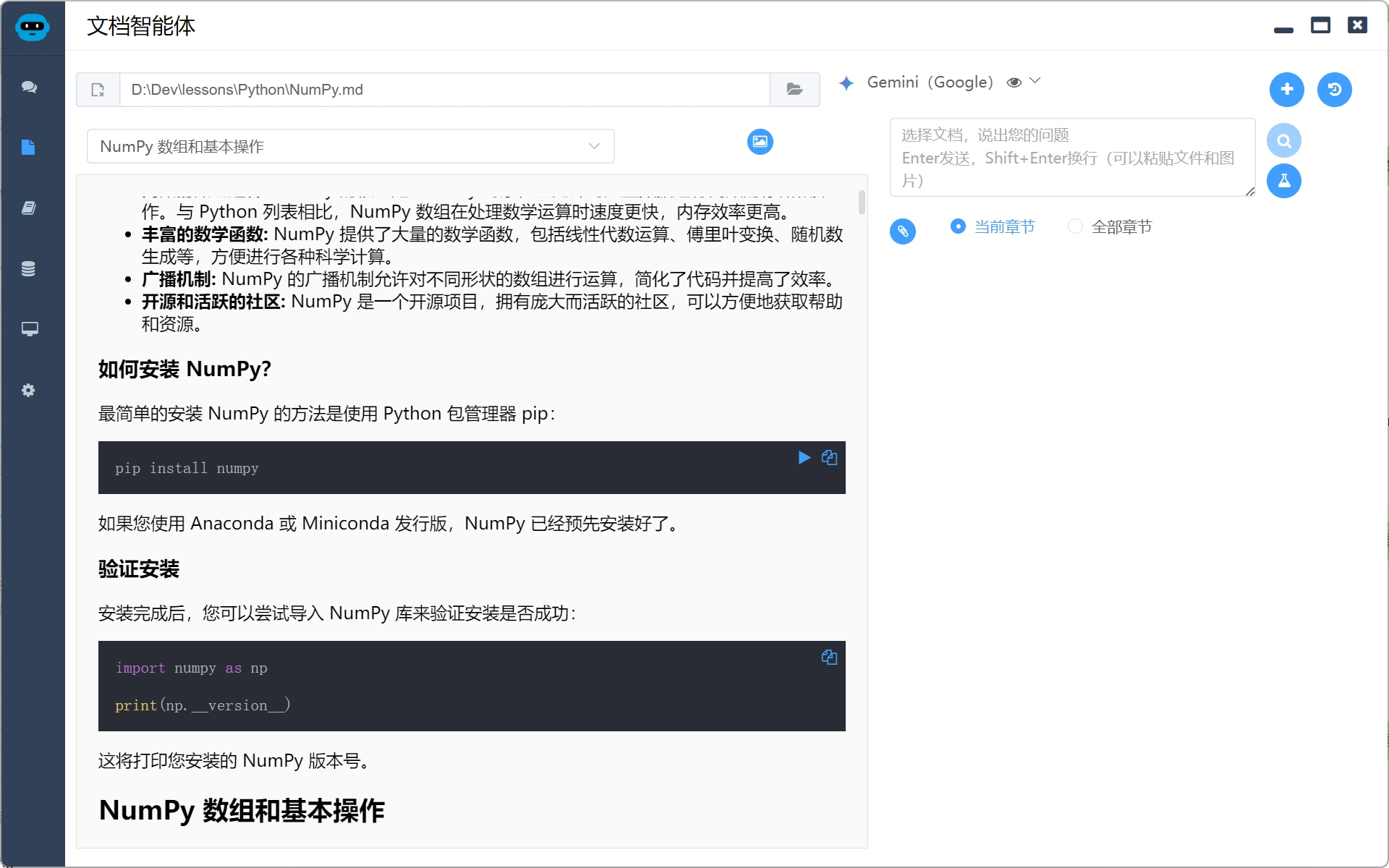Click the file path input field
The height and width of the screenshot is (868, 1389).
pos(444,90)
